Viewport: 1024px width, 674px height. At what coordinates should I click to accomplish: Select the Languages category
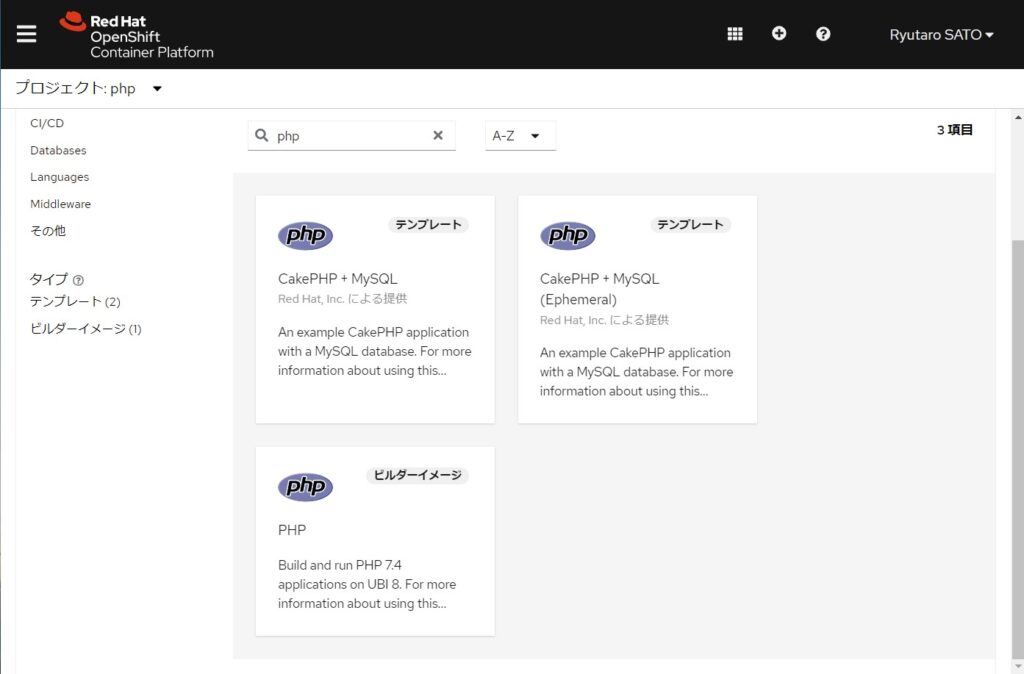pos(60,177)
